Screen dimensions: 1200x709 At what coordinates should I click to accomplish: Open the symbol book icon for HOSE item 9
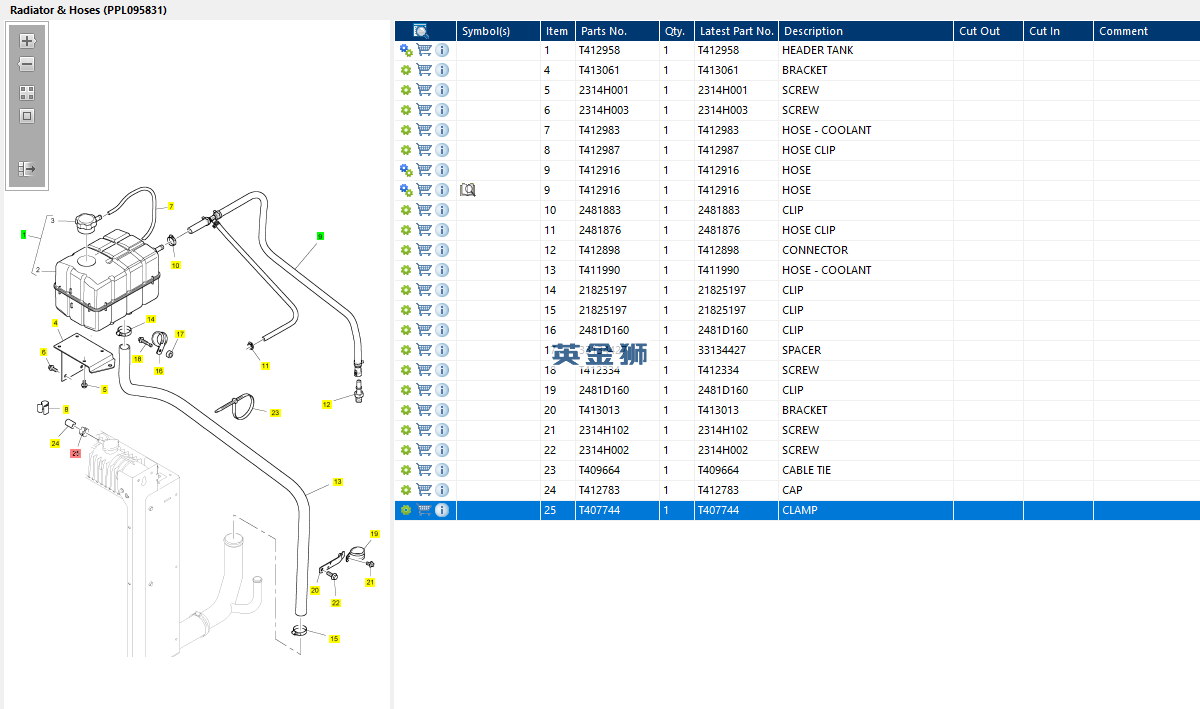pyautogui.click(x=467, y=190)
